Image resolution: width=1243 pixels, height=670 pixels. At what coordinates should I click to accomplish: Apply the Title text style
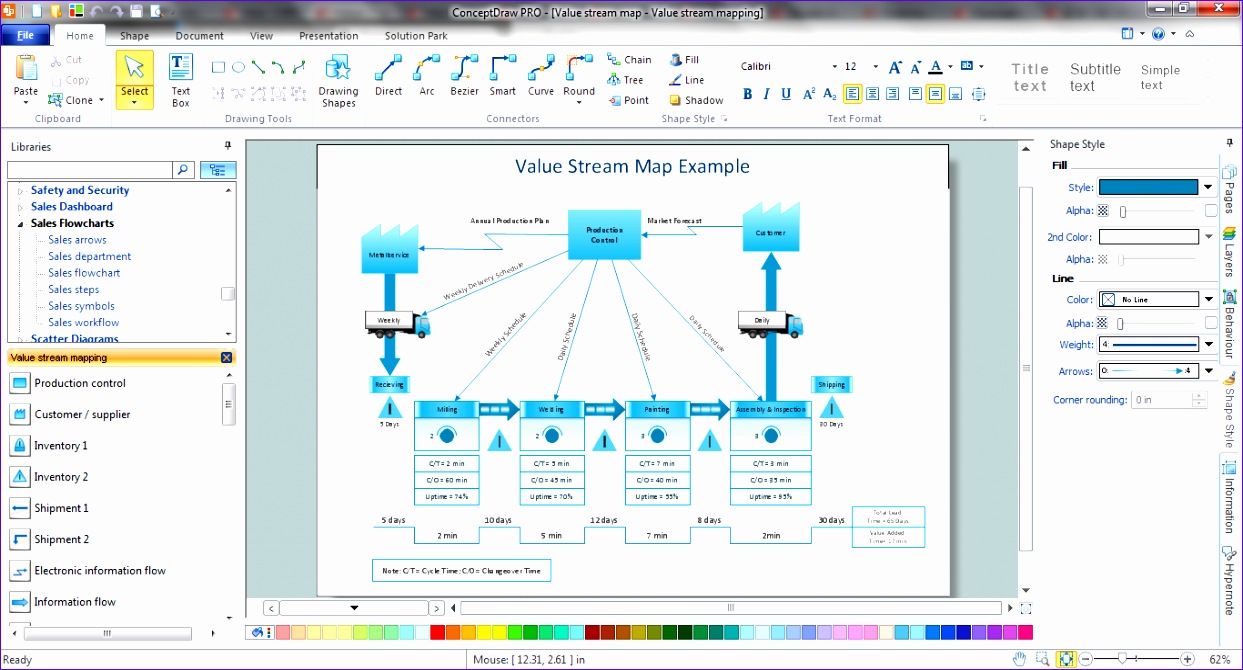[x=1030, y=78]
